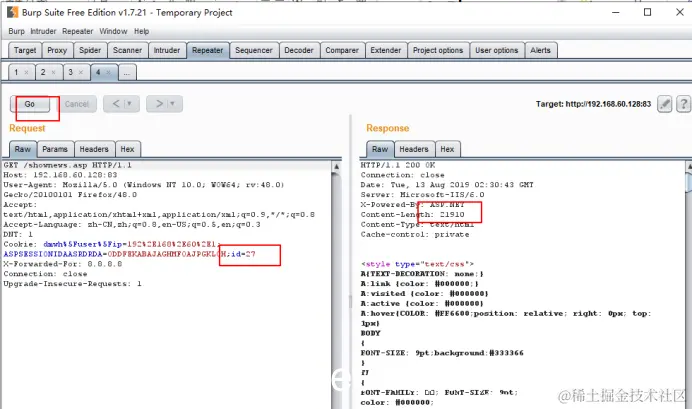Image resolution: width=692 pixels, height=409 pixels.
Task: Select Request Hex view tab
Action: [x=128, y=149]
